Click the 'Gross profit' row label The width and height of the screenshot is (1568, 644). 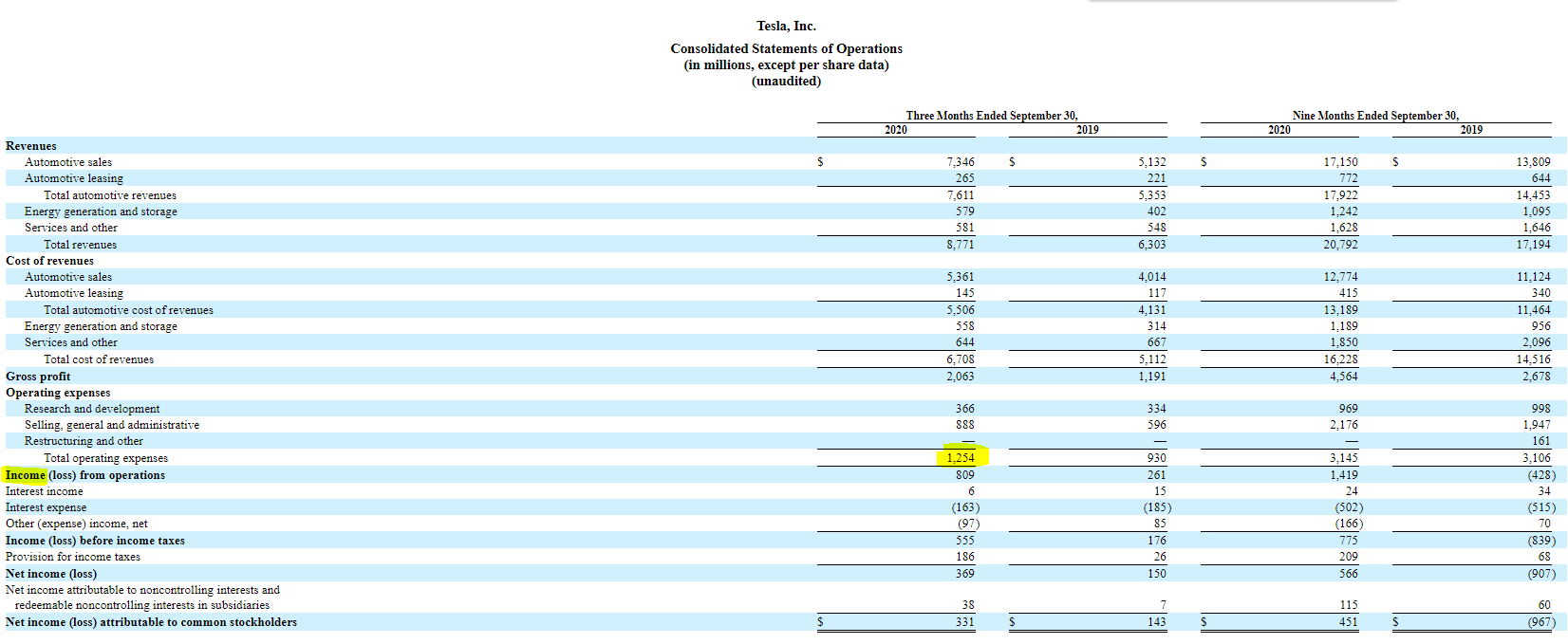(38, 377)
